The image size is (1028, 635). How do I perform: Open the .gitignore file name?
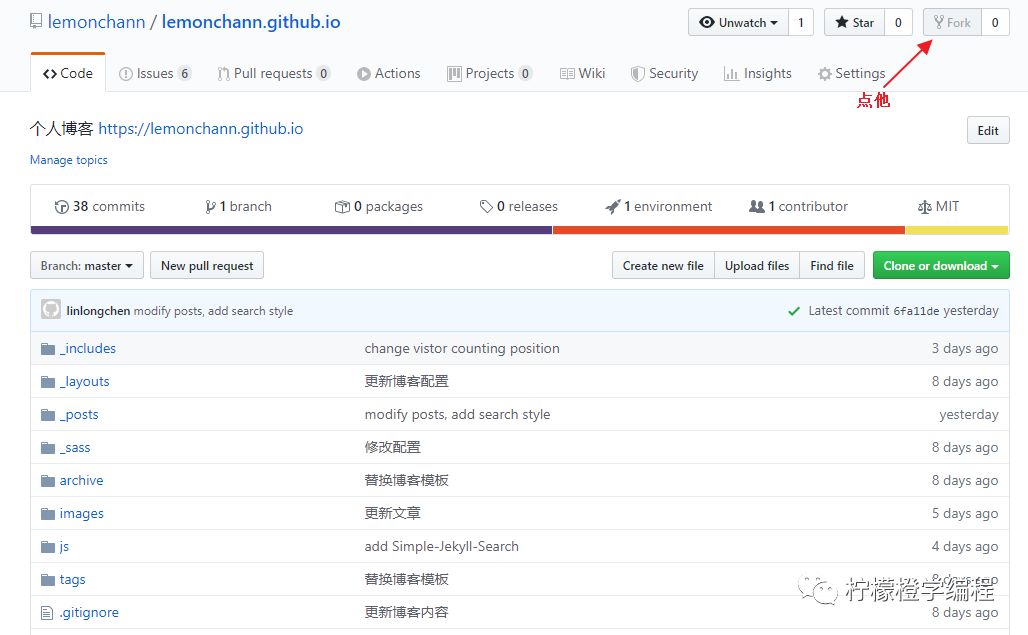coord(89,613)
